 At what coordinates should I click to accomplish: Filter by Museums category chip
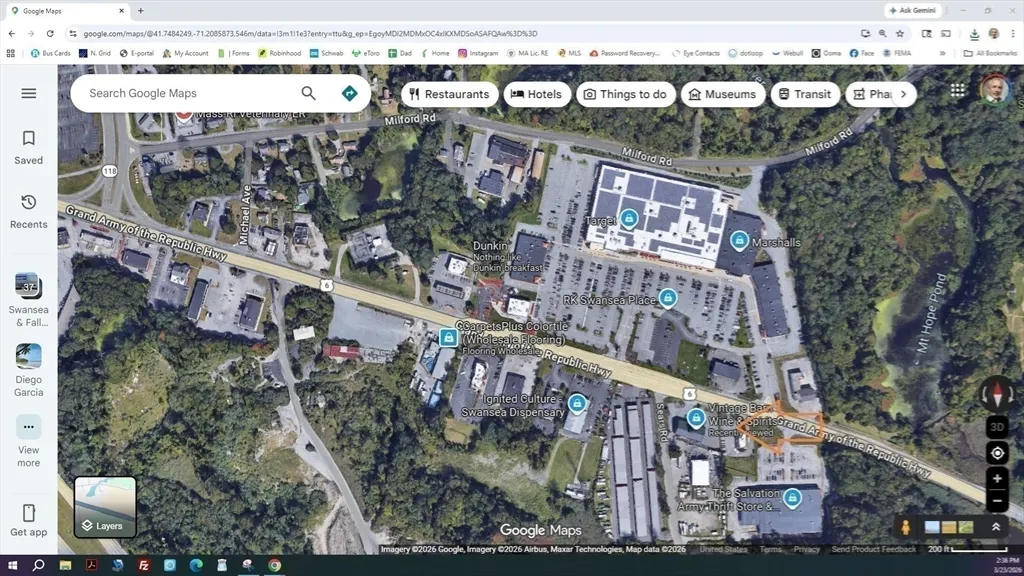click(722, 94)
